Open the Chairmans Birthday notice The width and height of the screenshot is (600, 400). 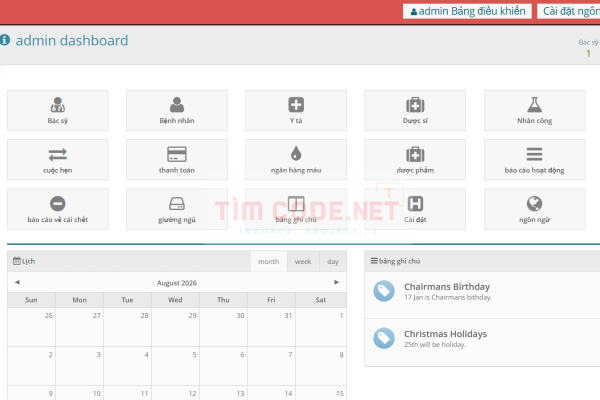point(447,287)
